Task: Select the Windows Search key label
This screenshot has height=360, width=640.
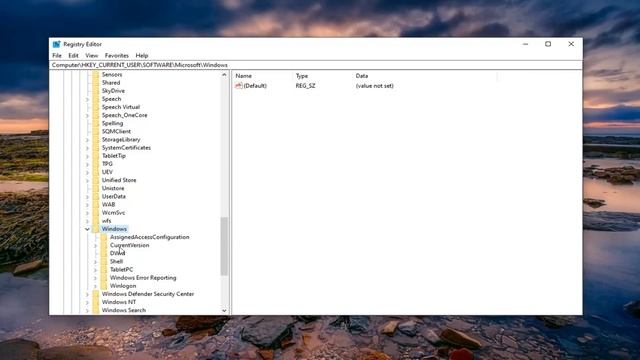Action: click(x=124, y=310)
